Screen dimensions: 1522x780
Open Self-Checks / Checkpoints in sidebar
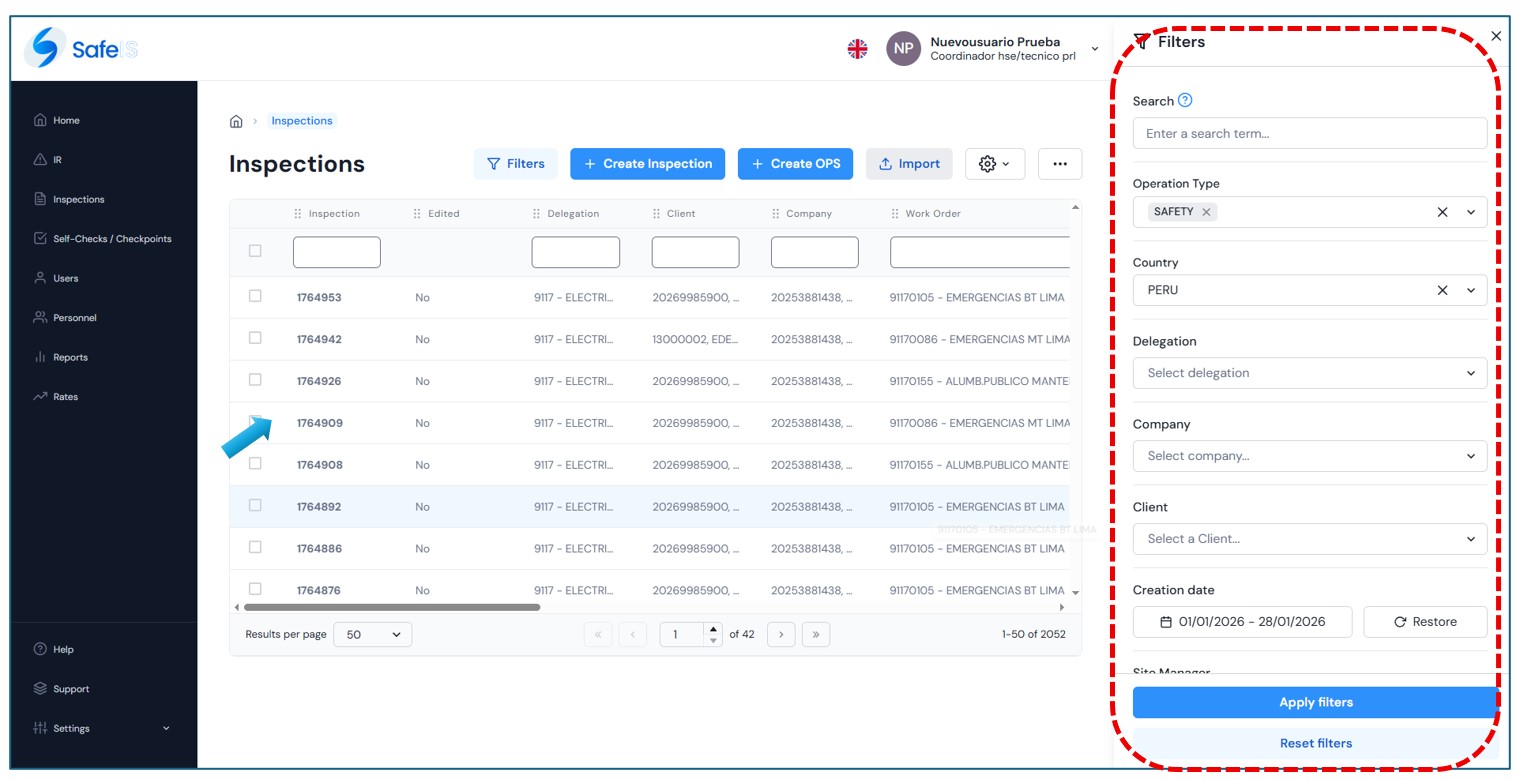[111, 239]
